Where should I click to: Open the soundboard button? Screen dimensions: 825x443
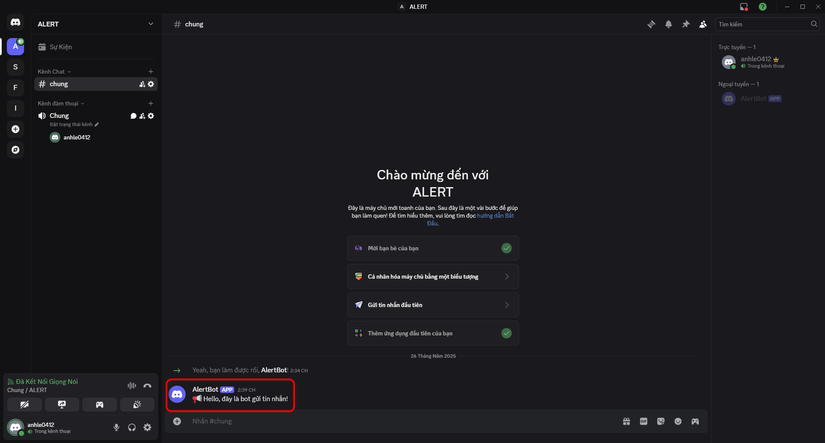click(x=137, y=405)
